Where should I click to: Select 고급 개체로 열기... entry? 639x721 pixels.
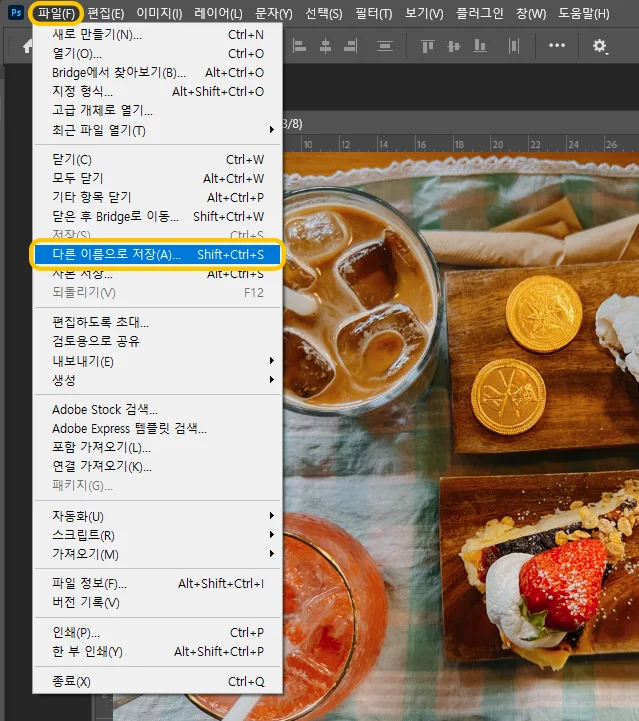click(158, 110)
